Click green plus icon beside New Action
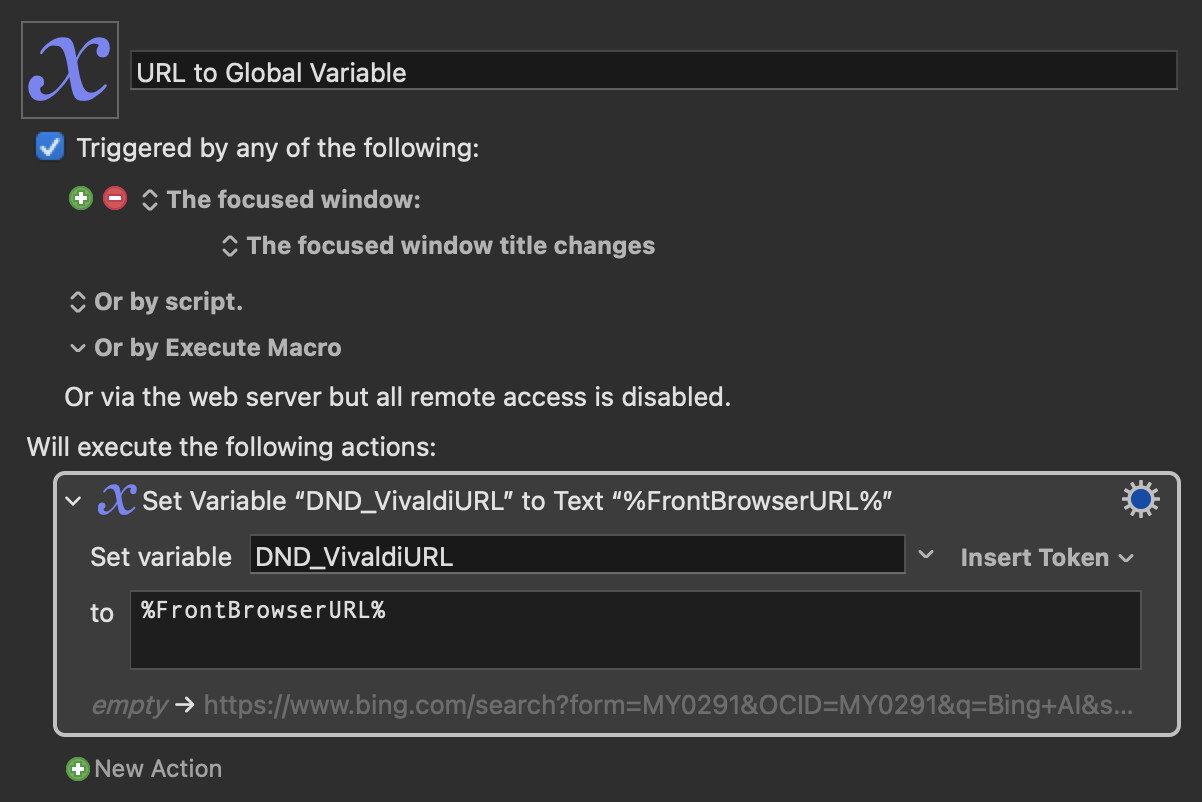 click(x=77, y=769)
